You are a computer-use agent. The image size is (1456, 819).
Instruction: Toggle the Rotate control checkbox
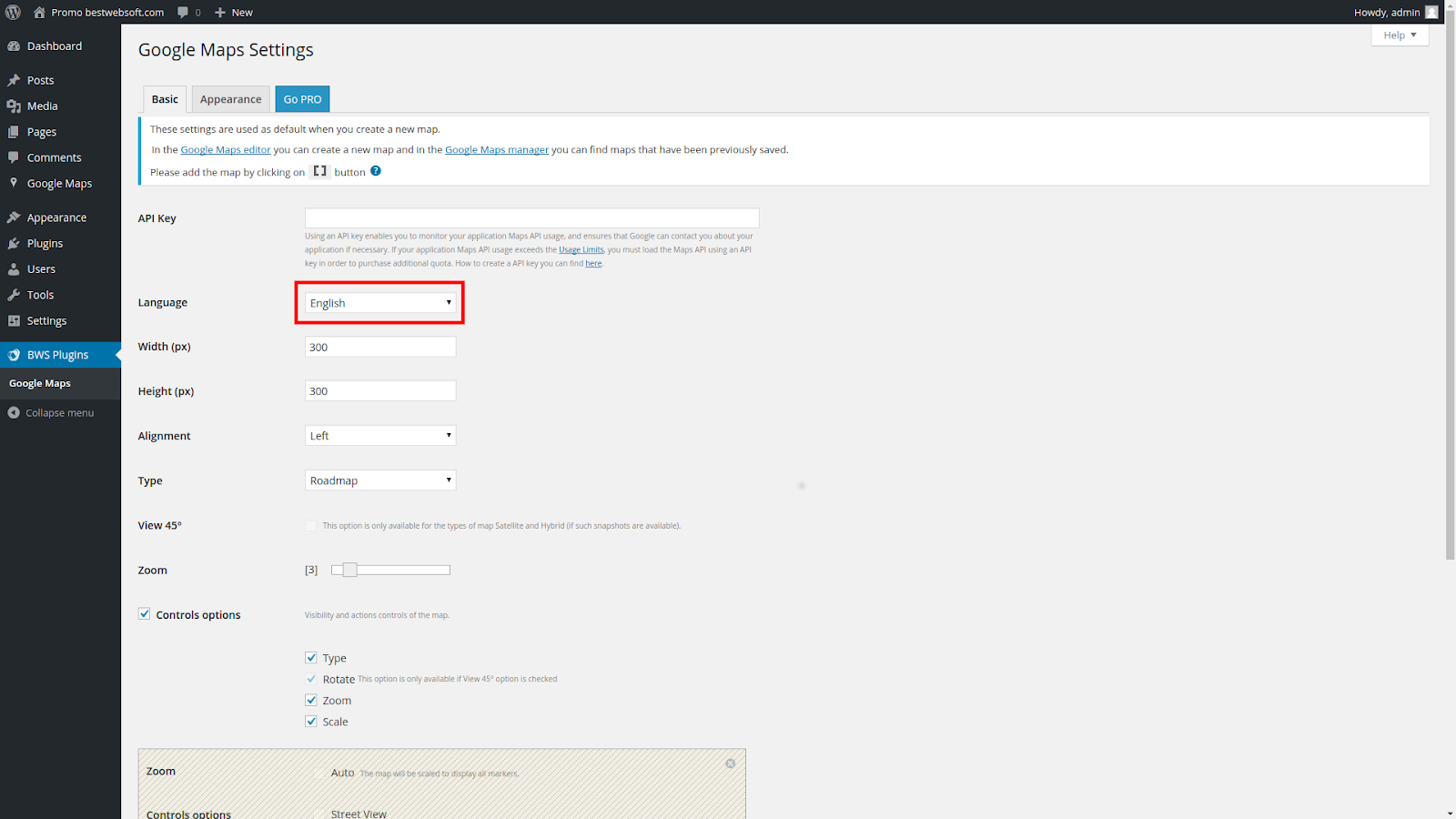311,679
